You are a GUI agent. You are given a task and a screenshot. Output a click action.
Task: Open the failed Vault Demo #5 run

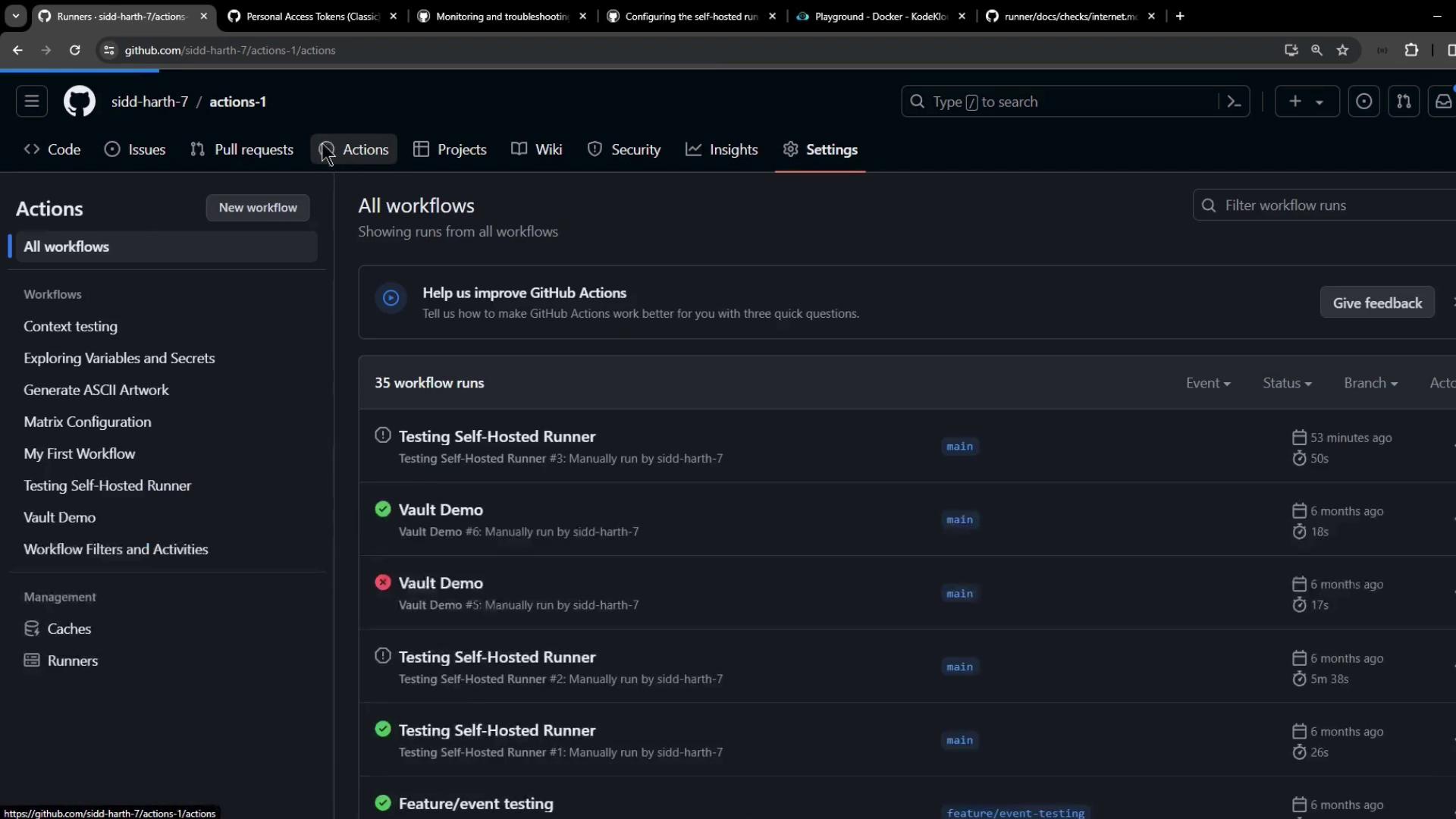(441, 583)
